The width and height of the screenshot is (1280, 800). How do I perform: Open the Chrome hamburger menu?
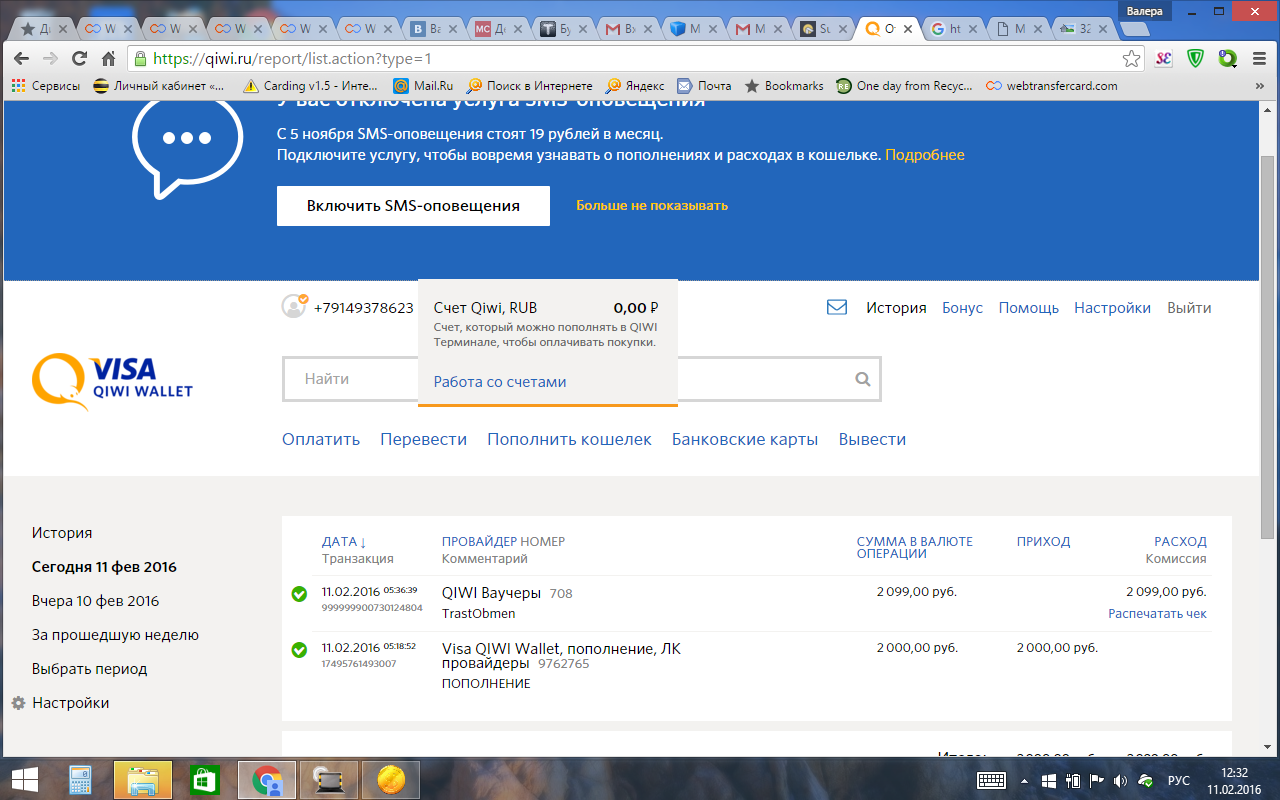click(x=1260, y=59)
